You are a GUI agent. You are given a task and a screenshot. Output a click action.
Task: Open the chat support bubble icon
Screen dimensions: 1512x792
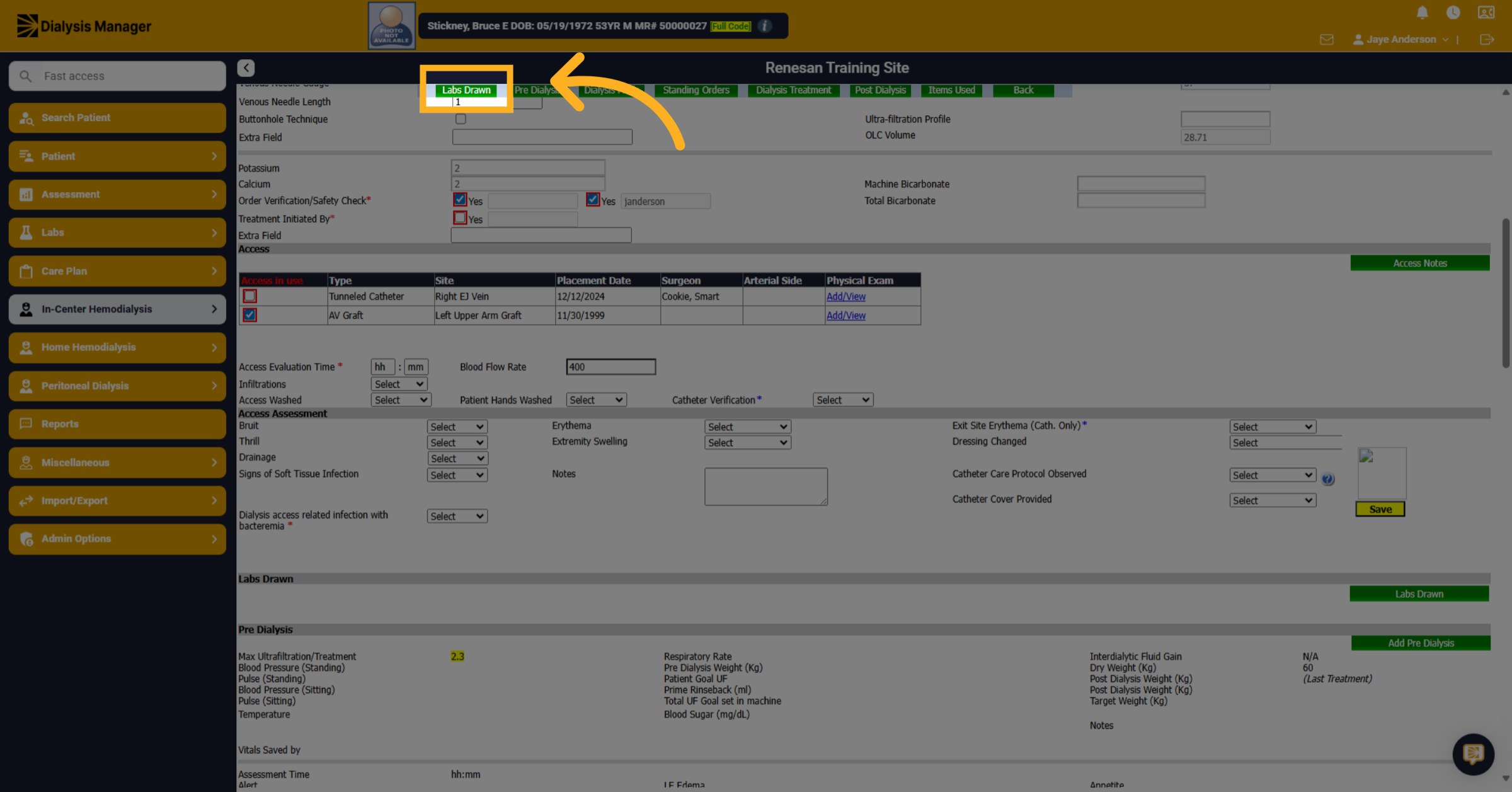point(1473,754)
